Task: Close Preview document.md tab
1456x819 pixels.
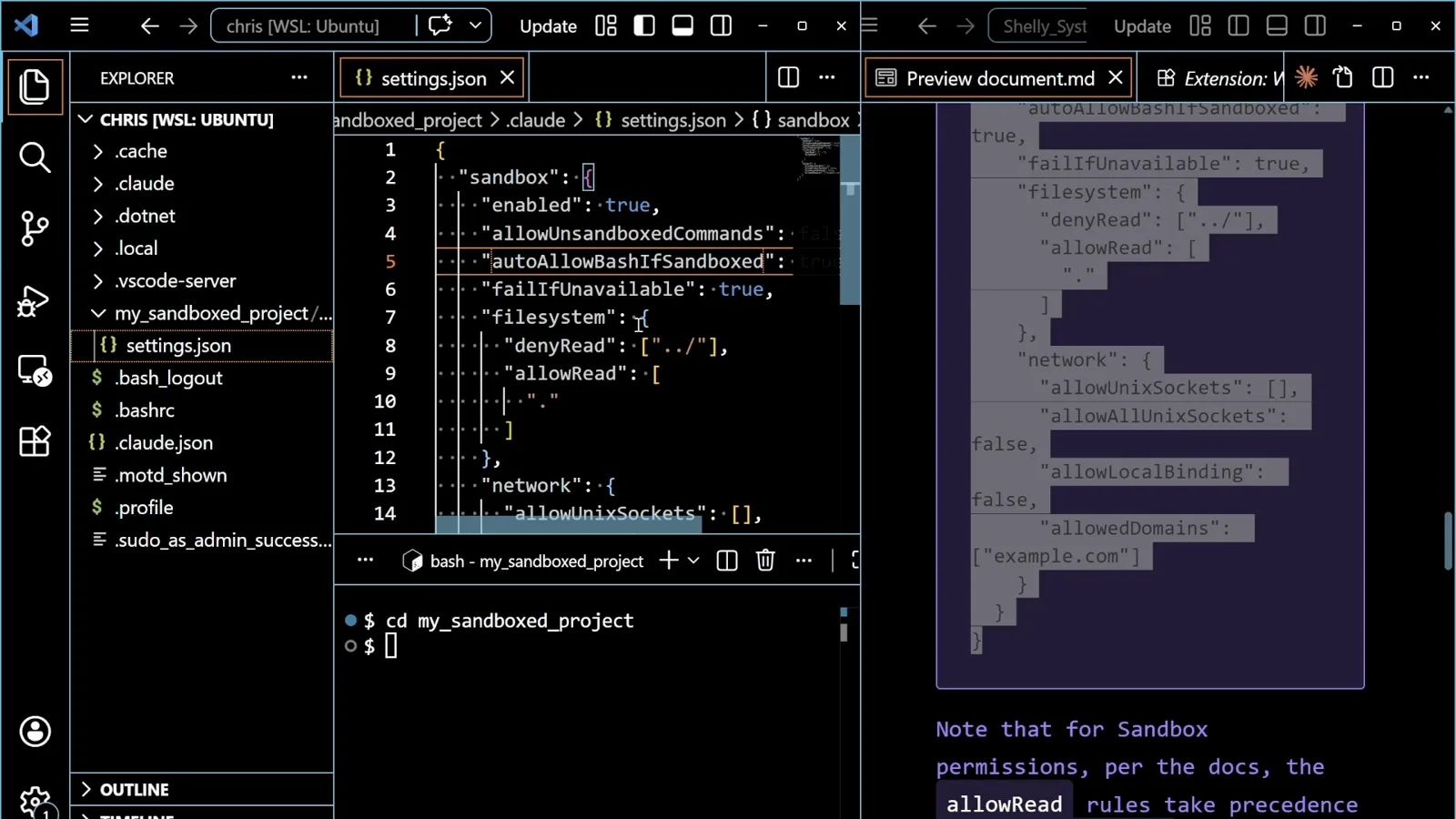Action: 1116,78
